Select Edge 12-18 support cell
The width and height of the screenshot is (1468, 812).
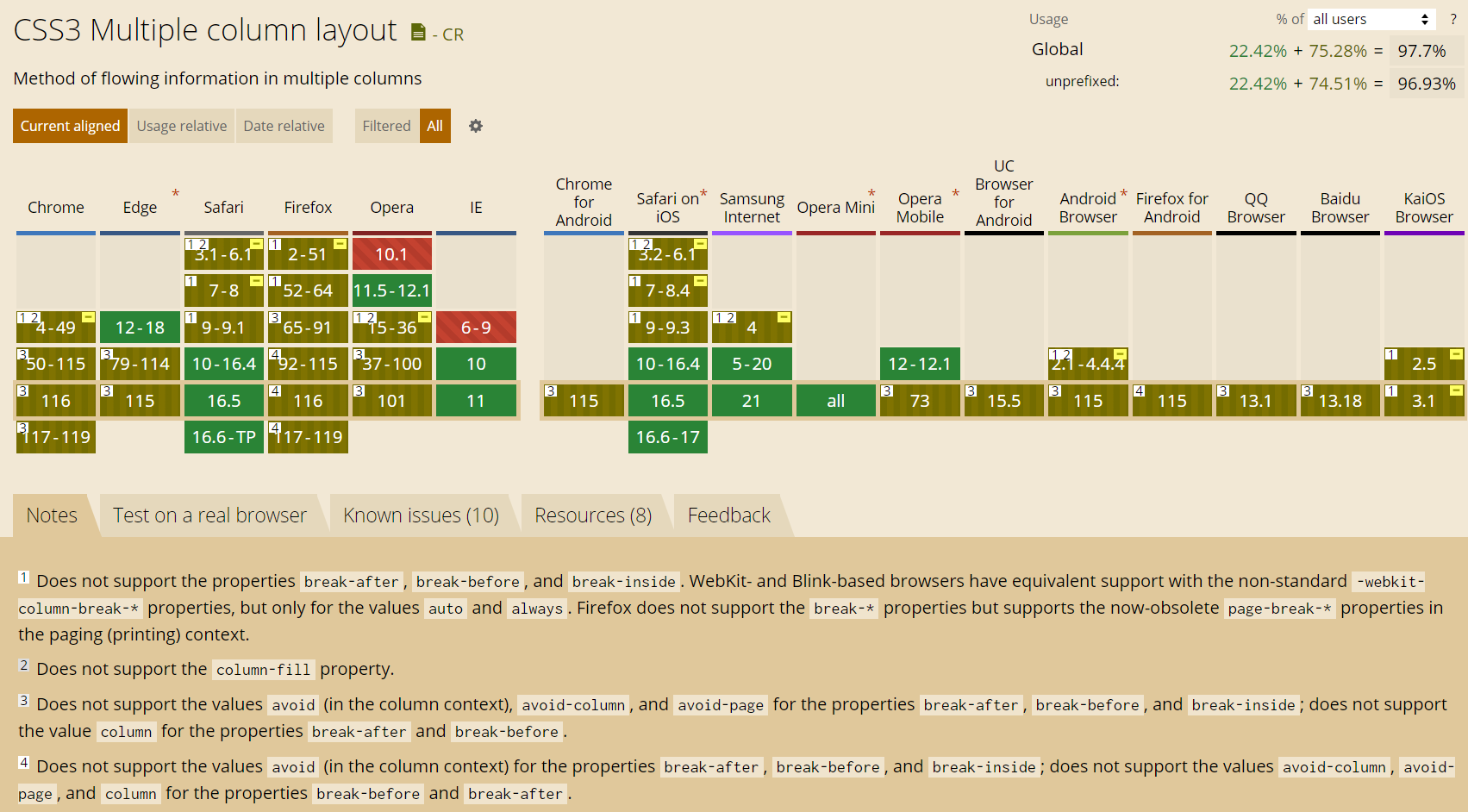[x=140, y=328]
